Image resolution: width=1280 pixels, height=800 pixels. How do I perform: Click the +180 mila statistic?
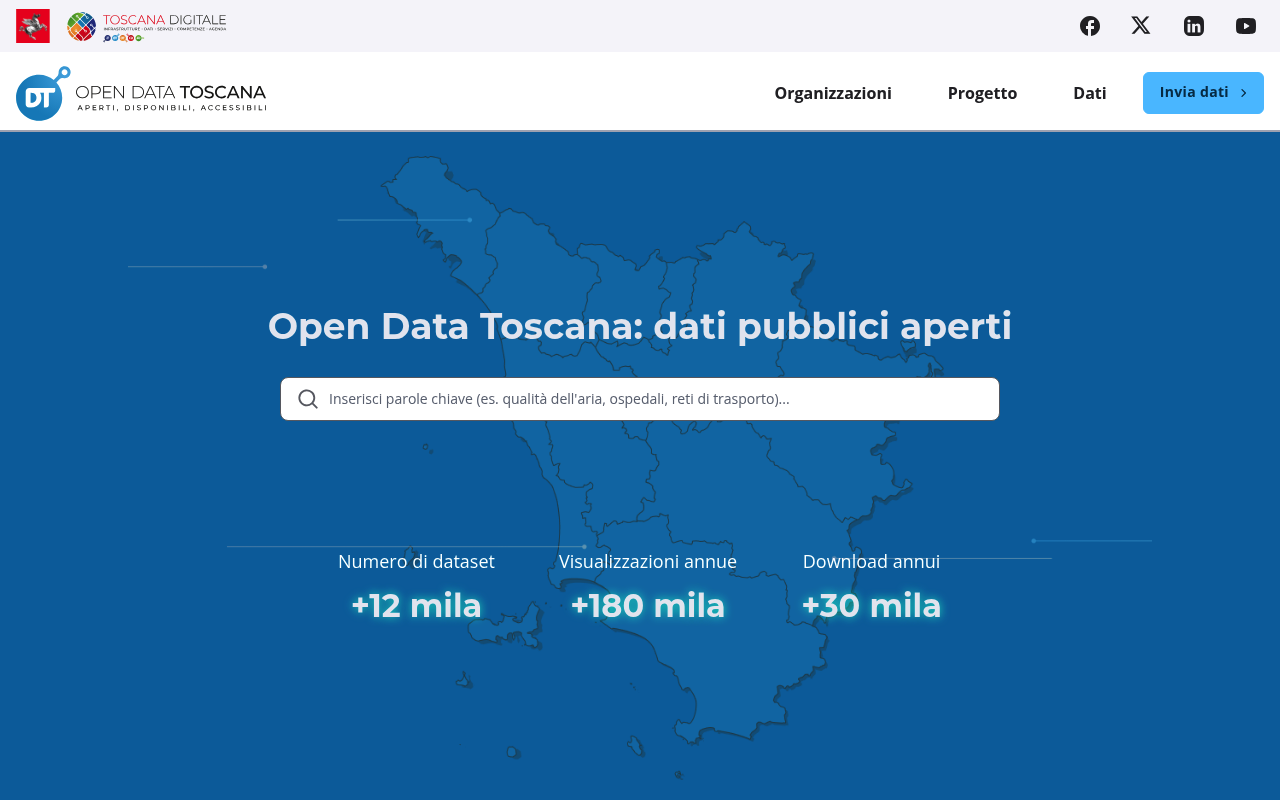(x=648, y=606)
